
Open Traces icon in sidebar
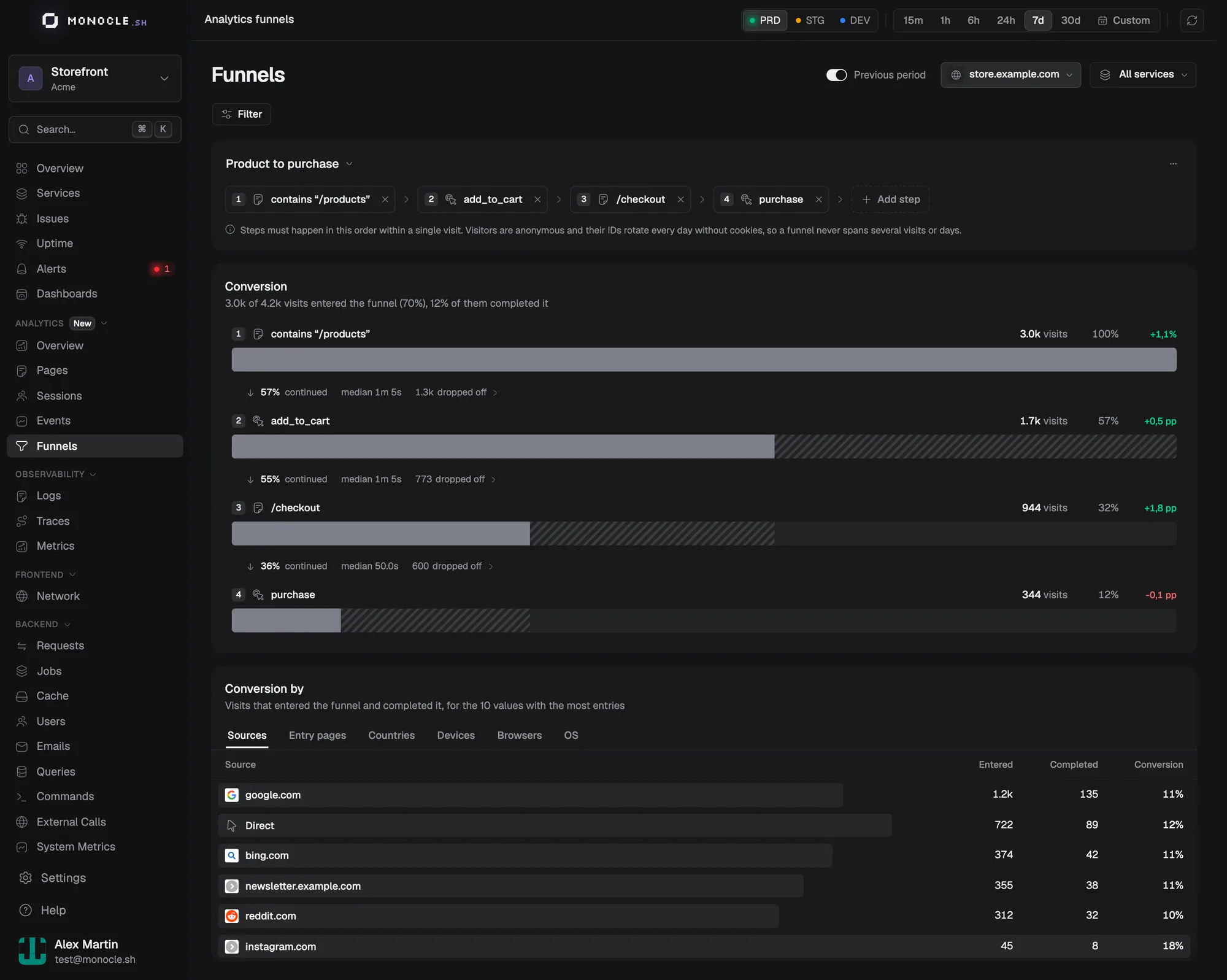(x=22, y=521)
